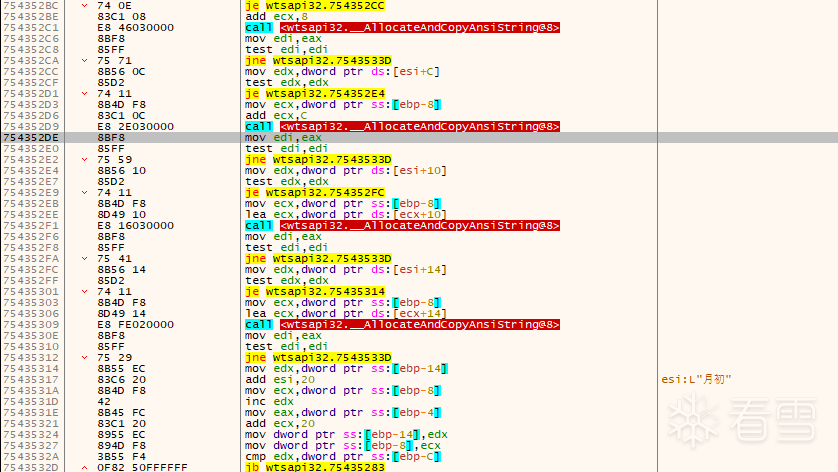Screen dimensions: 838x472
Task: Click the jne instruction on row 75435312
Action: pyautogui.click(x=318, y=358)
